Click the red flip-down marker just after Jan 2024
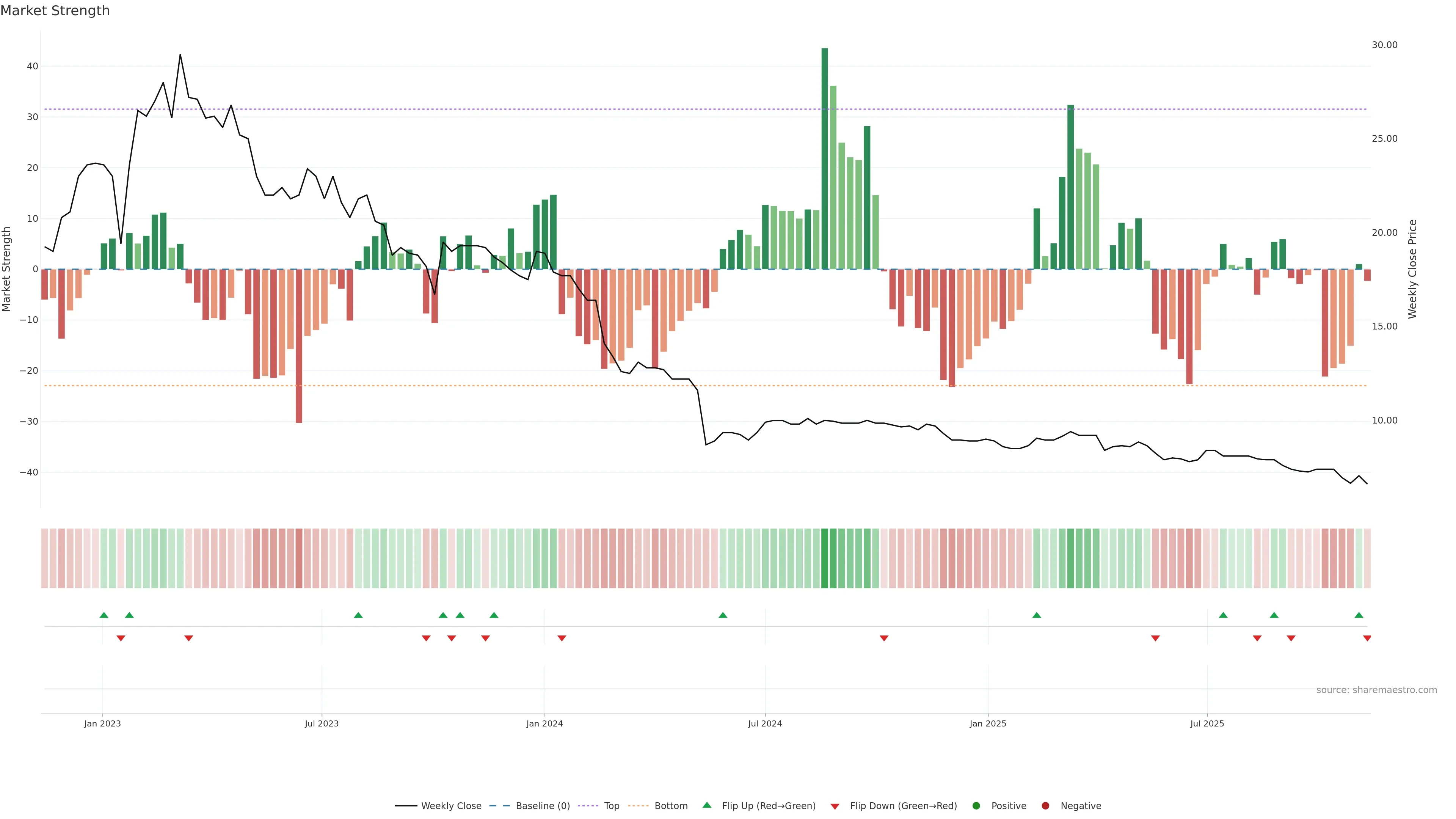This screenshot has width=1456, height=819. pos(561,638)
